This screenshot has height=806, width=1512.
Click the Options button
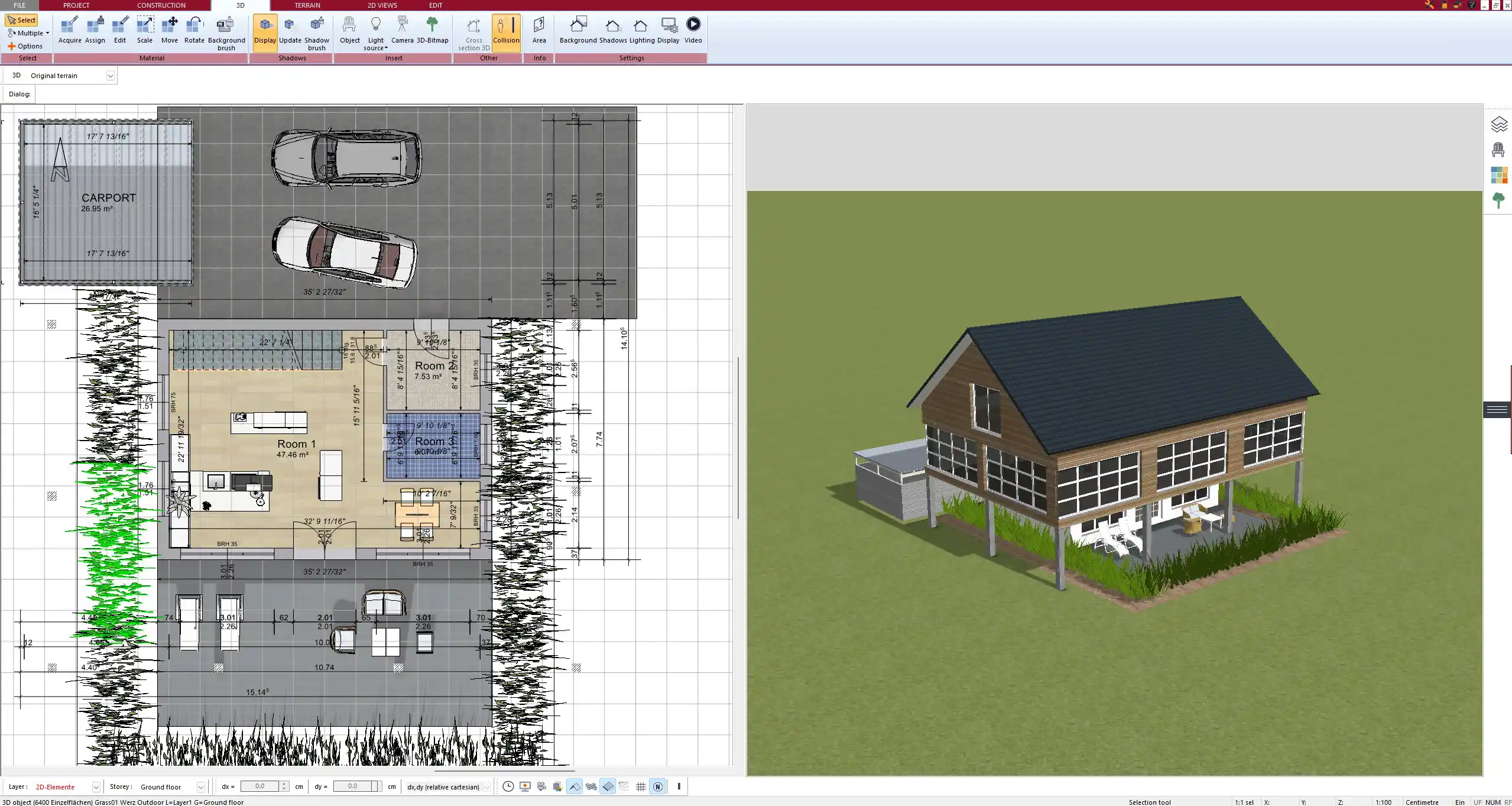[x=25, y=46]
